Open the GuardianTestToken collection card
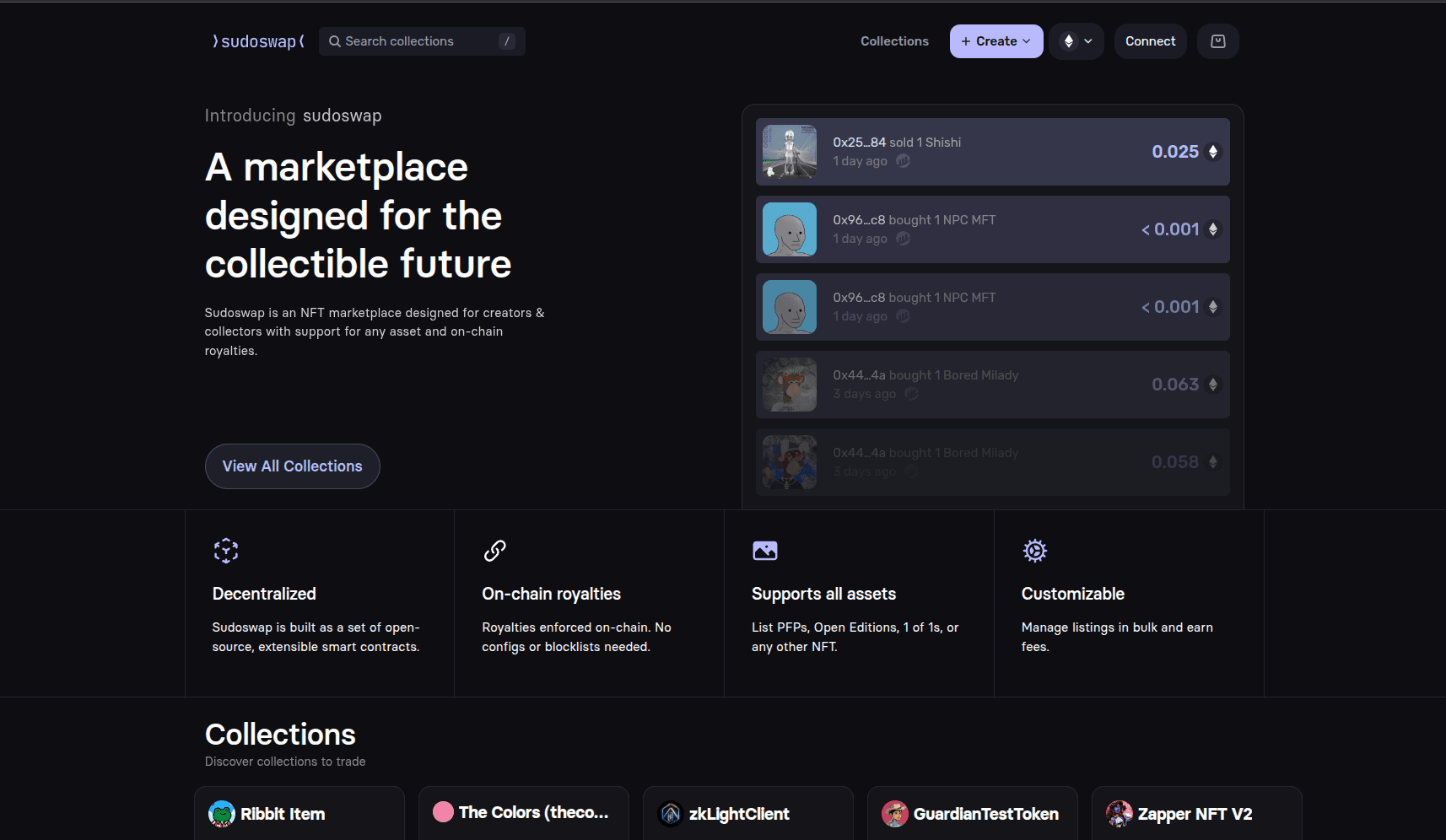Viewport: 1446px width, 840px height. (973, 813)
